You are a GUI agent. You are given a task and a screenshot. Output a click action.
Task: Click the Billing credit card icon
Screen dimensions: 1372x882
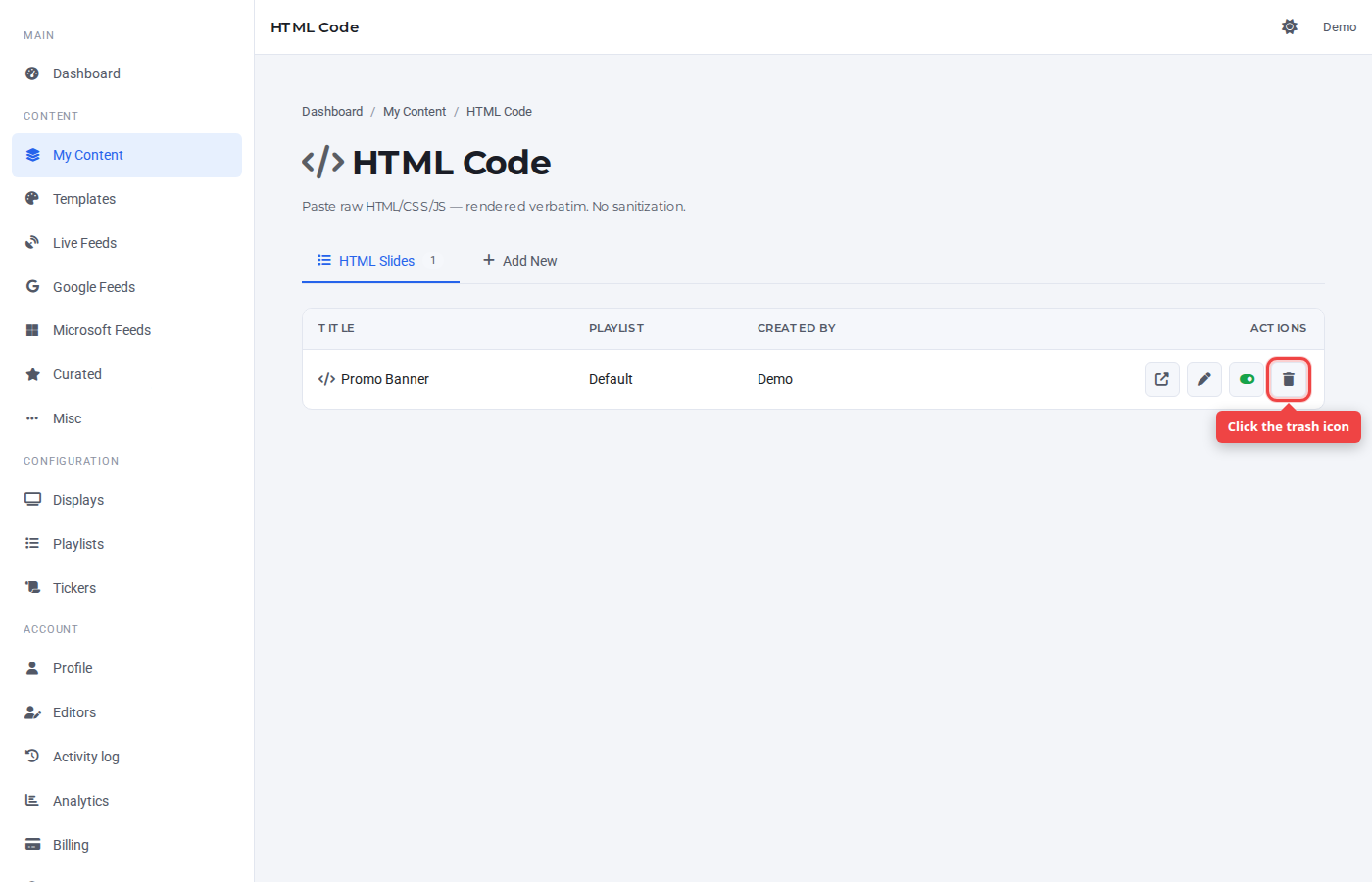pos(32,845)
